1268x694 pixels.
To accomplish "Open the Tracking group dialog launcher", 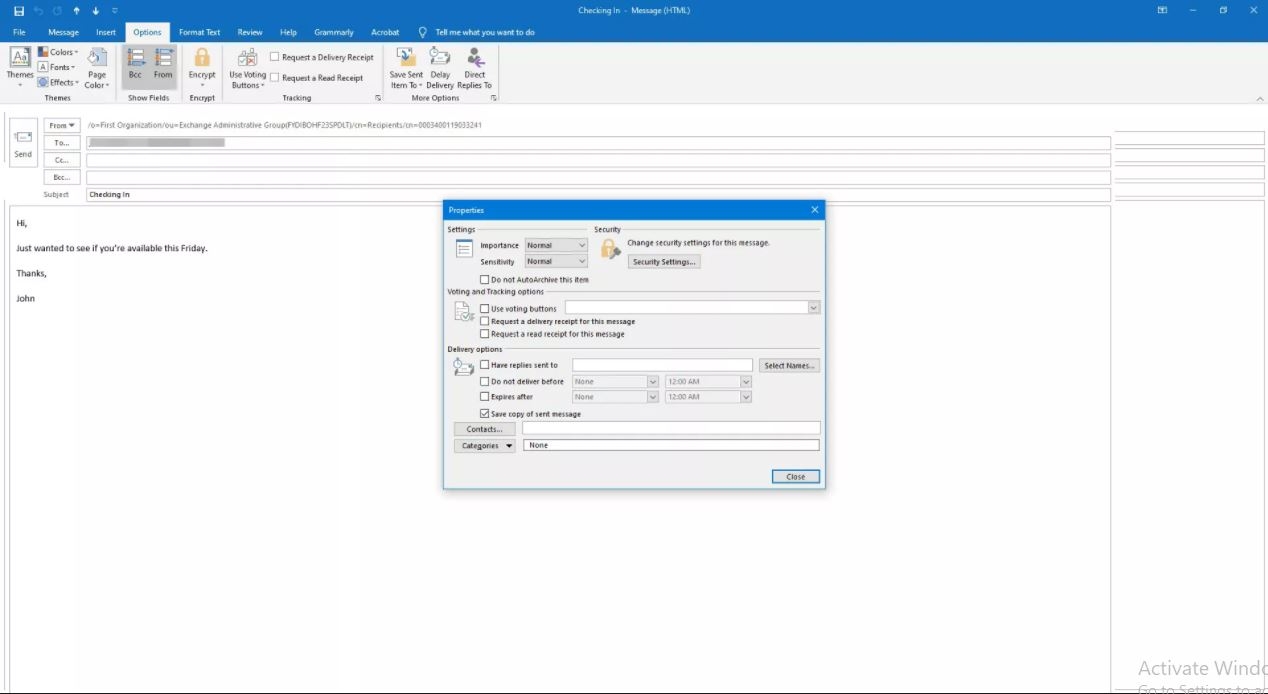I will (x=378, y=98).
